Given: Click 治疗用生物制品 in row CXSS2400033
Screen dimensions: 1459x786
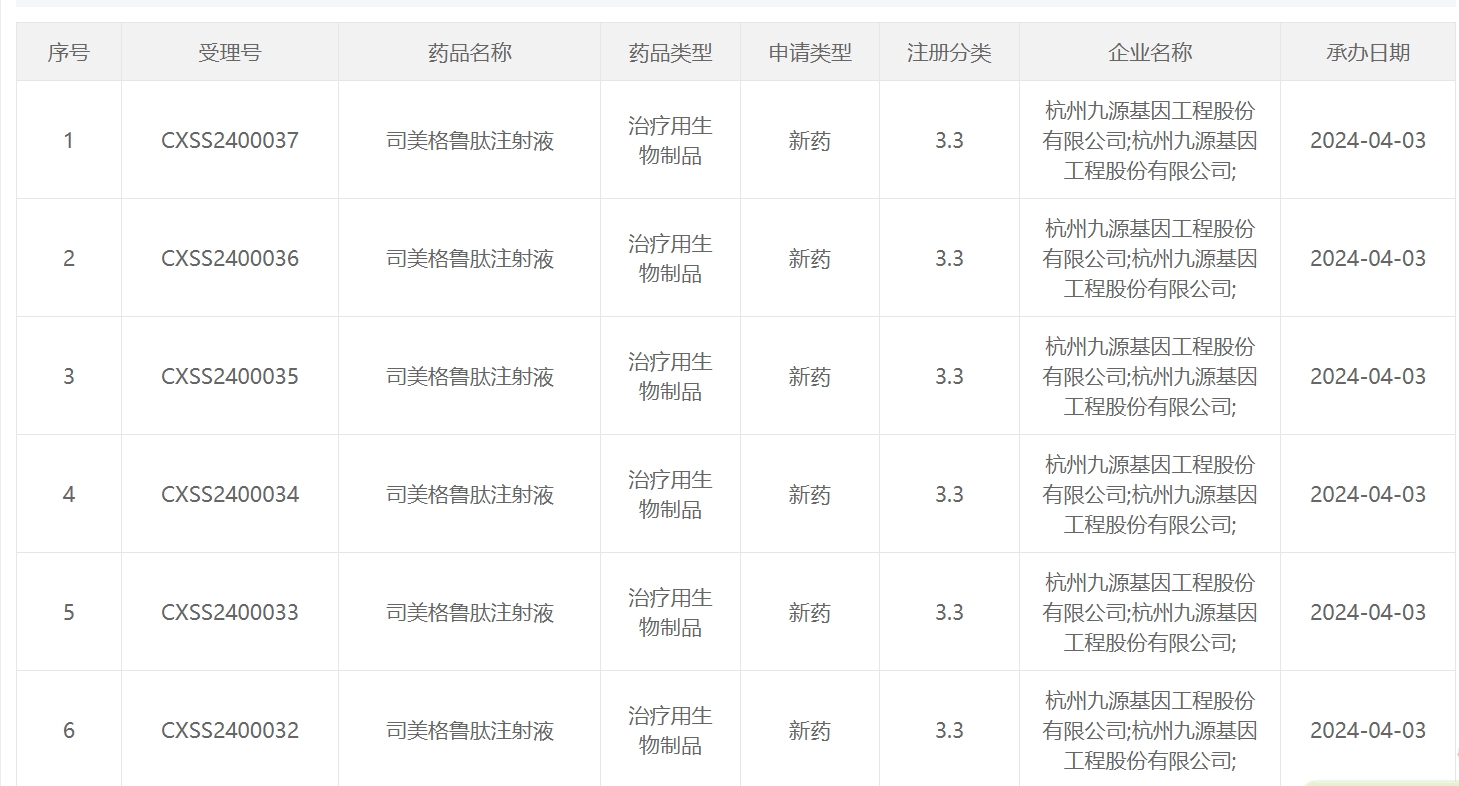Looking at the screenshot, I should click(670, 613).
